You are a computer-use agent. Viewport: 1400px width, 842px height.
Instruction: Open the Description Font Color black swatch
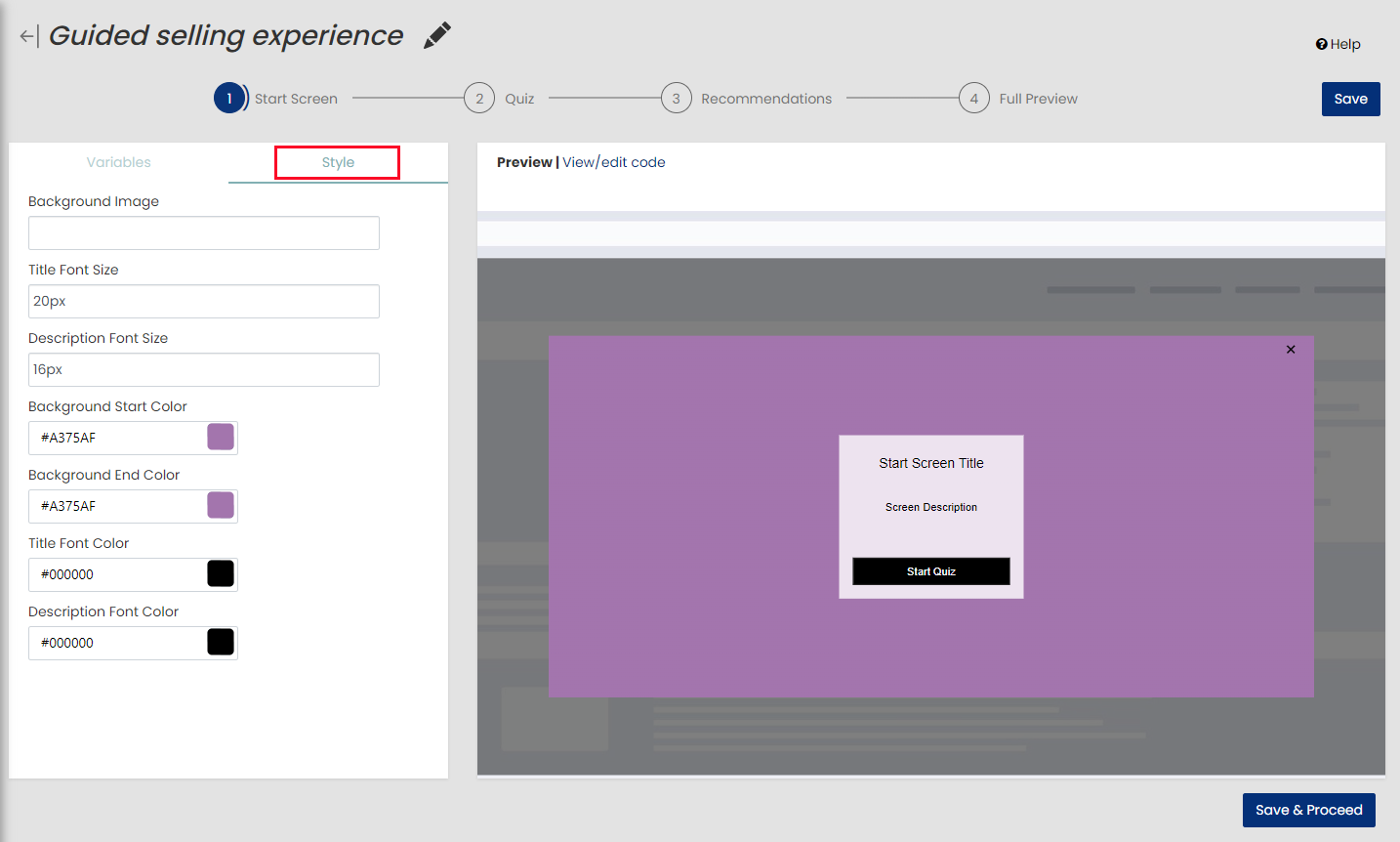221,642
